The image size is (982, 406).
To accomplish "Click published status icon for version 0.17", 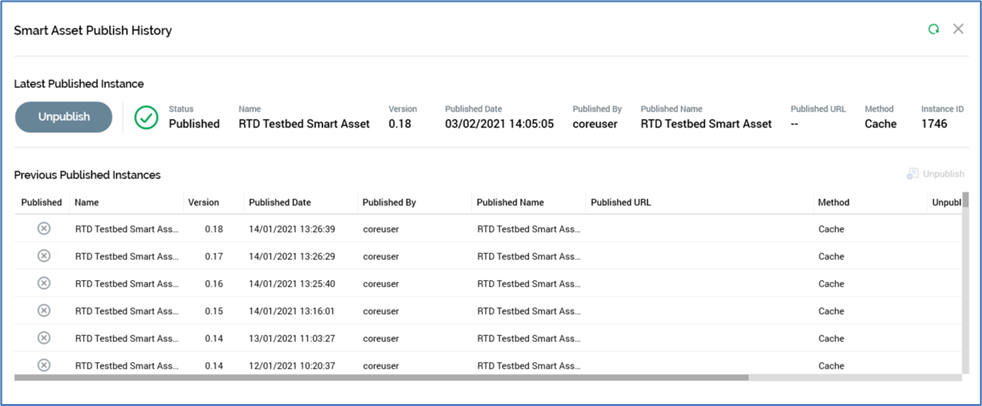I will pyautogui.click(x=43, y=256).
